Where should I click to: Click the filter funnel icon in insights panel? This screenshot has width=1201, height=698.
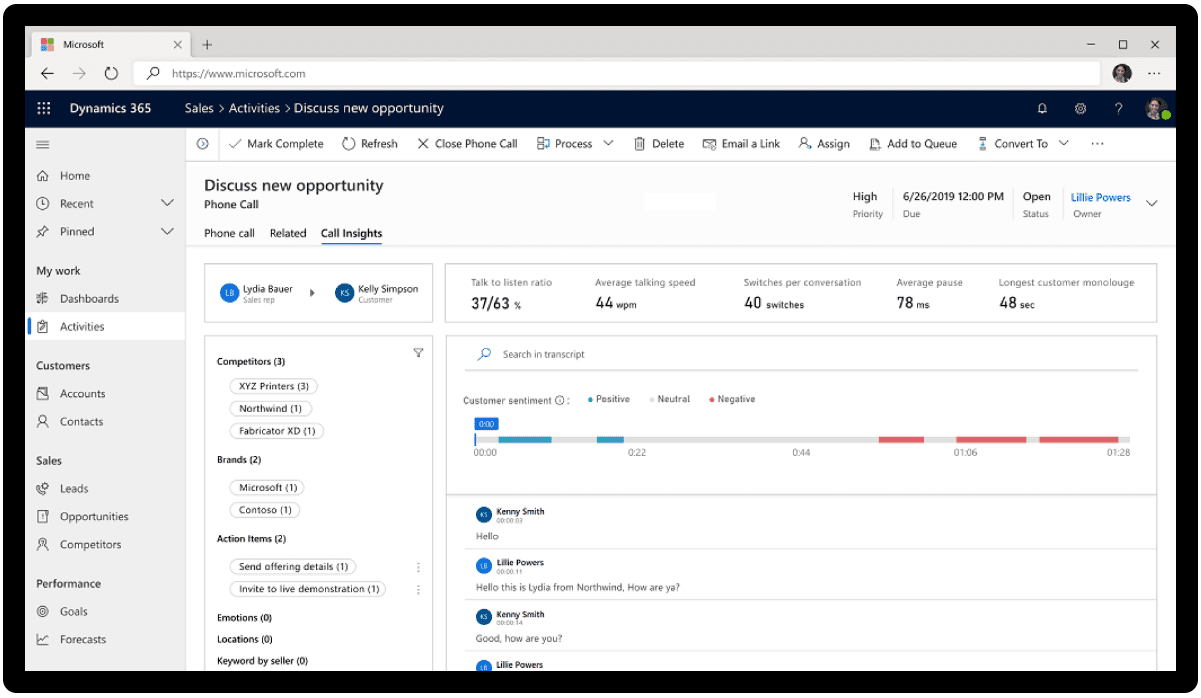(x=418, y=352)
